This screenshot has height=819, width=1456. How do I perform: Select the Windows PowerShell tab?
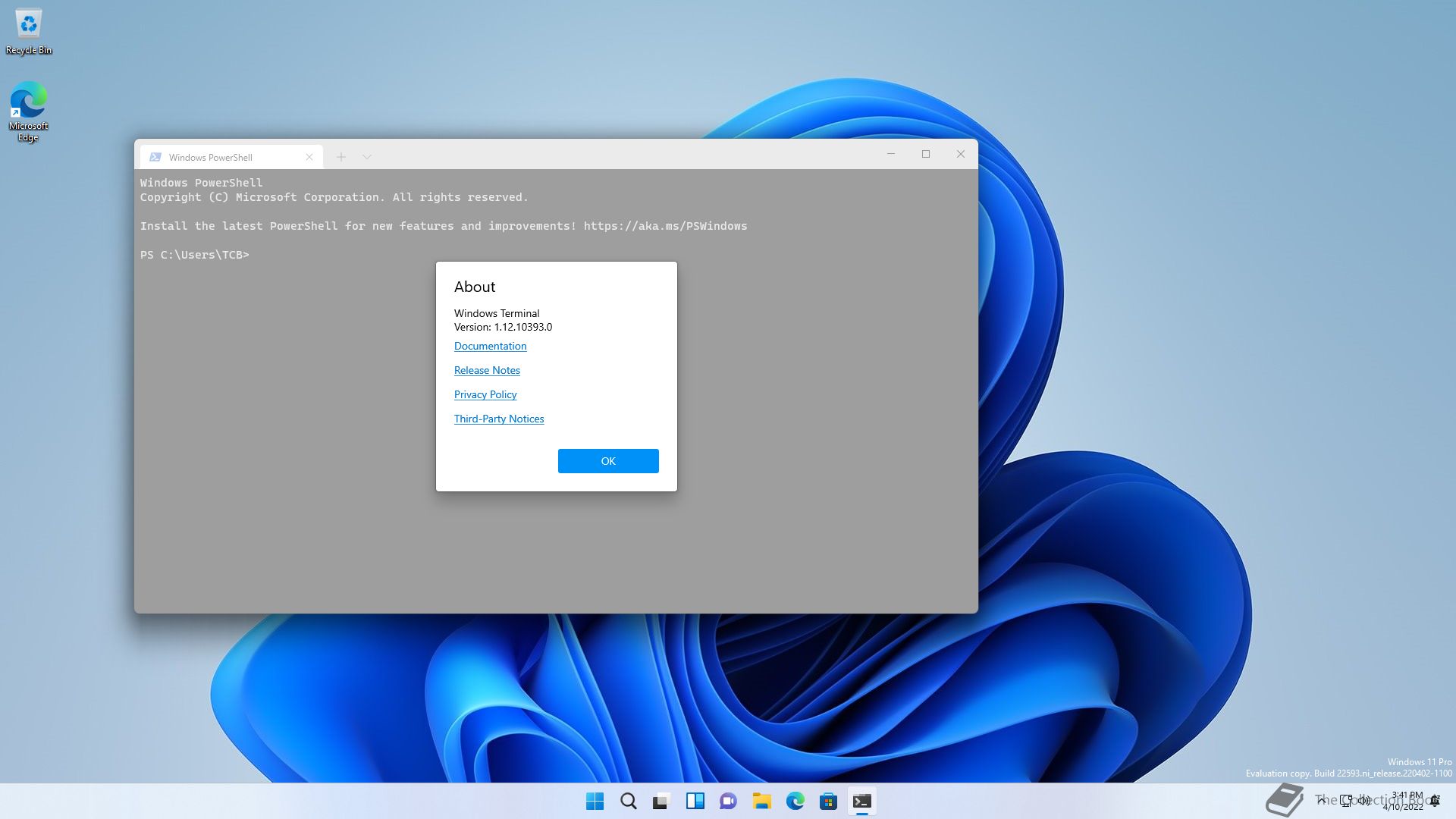[x=231, y=157]
